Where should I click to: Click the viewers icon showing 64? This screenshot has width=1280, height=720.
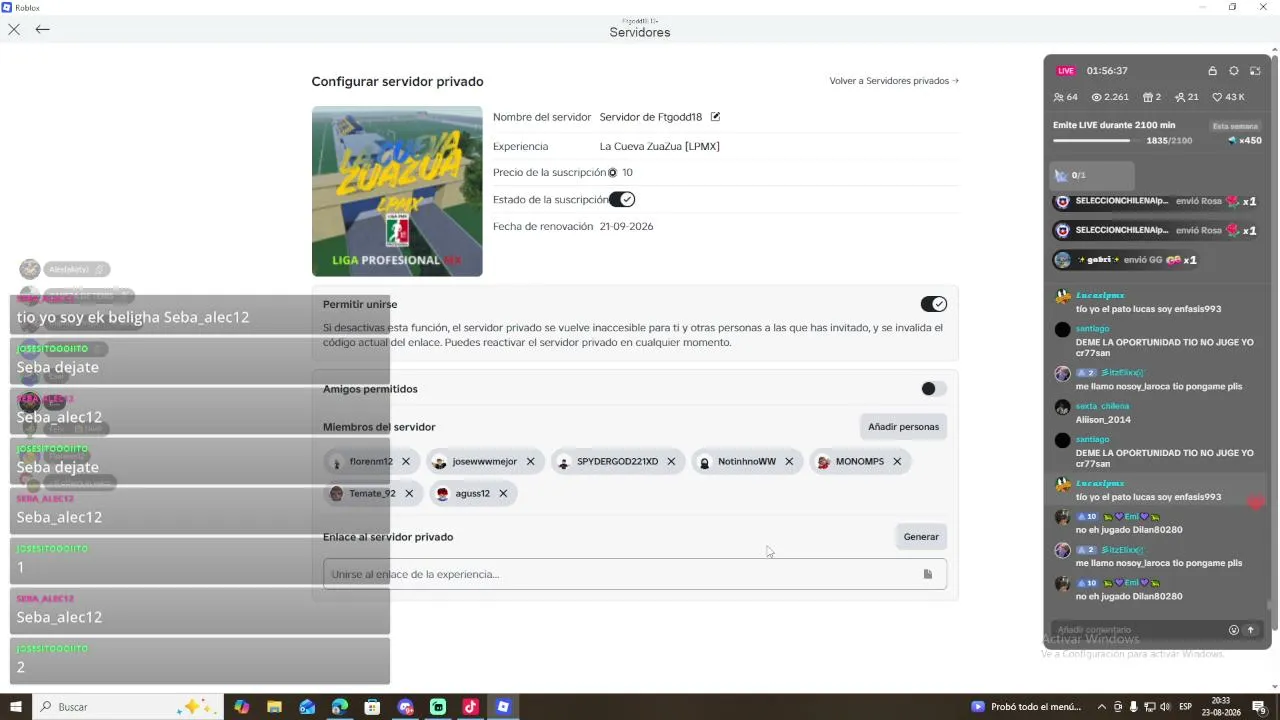pos(1059,97)
